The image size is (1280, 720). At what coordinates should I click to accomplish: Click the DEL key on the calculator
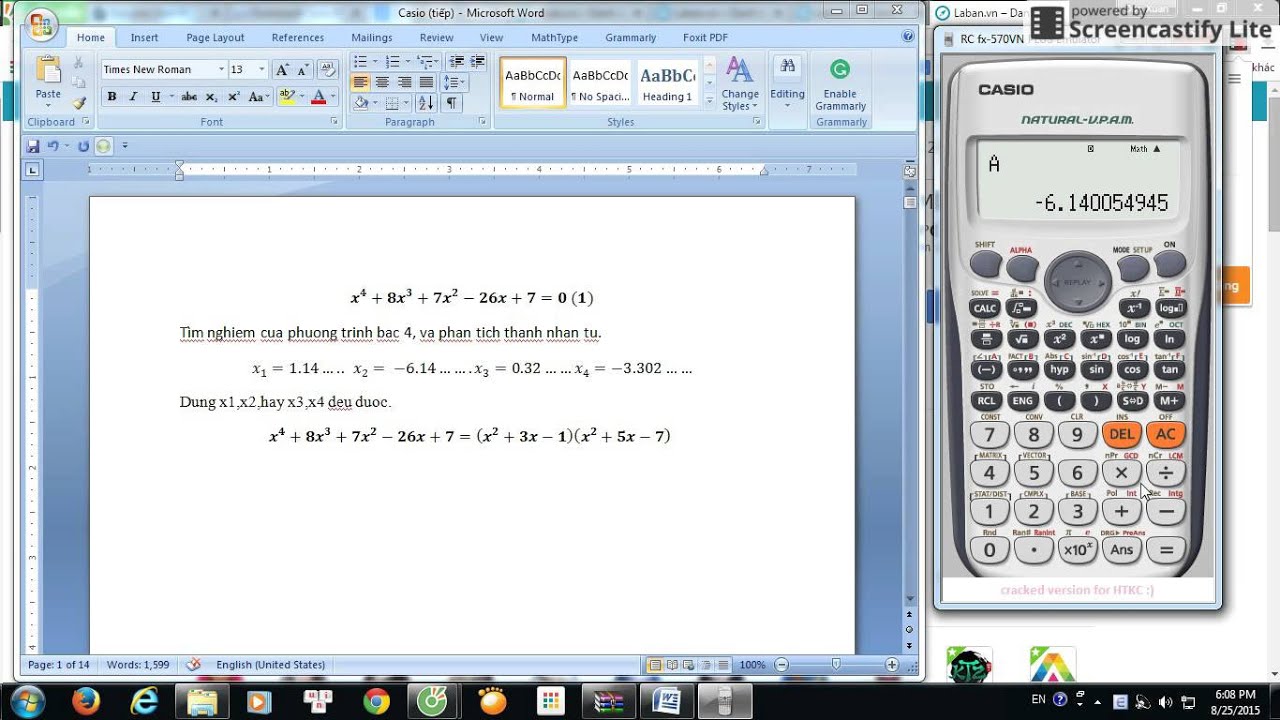coord(1121,434)
